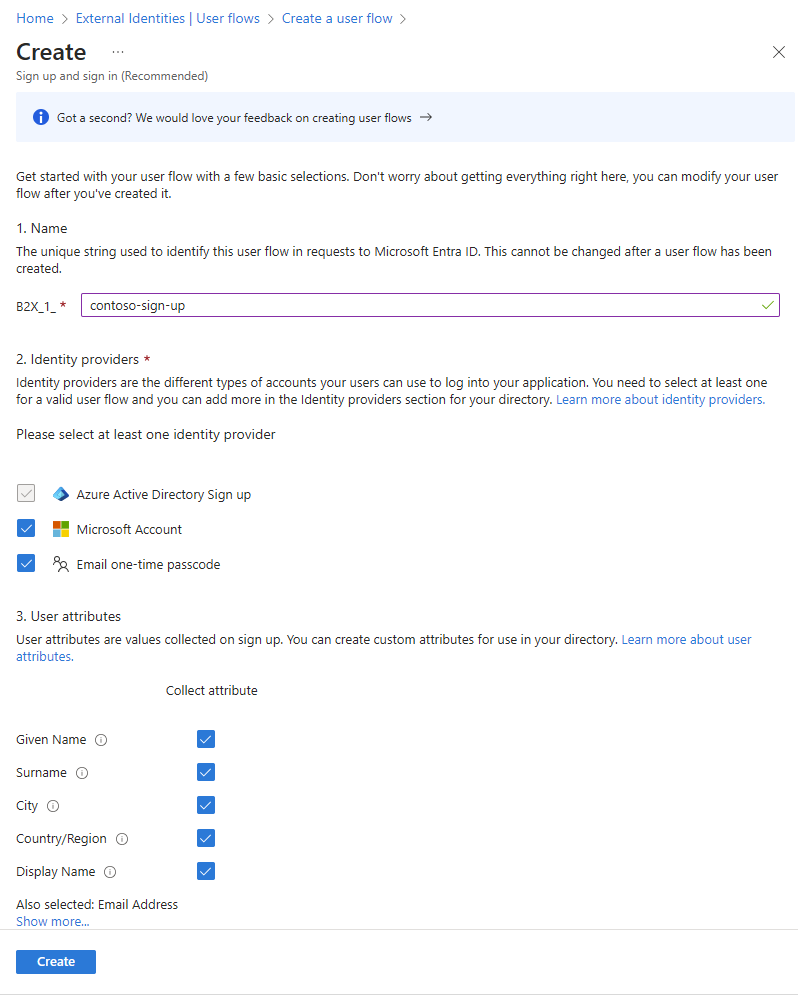Click the info tooltip beside Given Name
The height and width of the screenshot is (995, 798).
[x=103, y=740]
